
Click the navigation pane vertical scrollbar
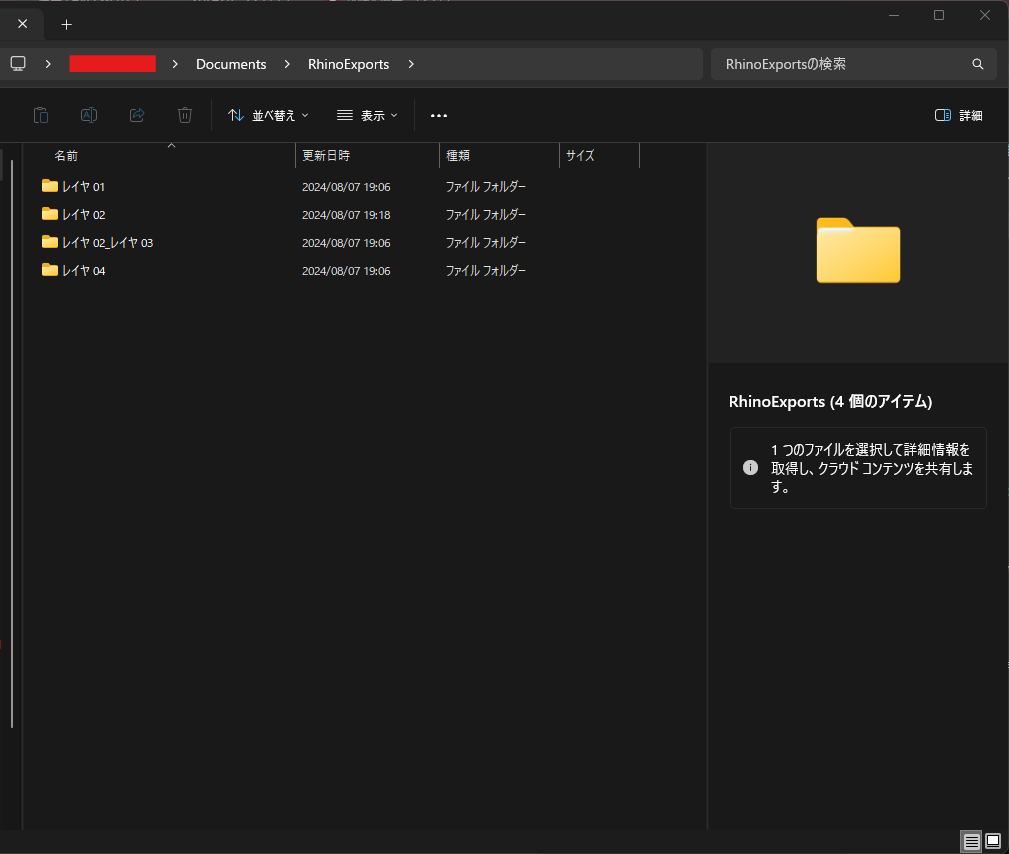(12, 440)
